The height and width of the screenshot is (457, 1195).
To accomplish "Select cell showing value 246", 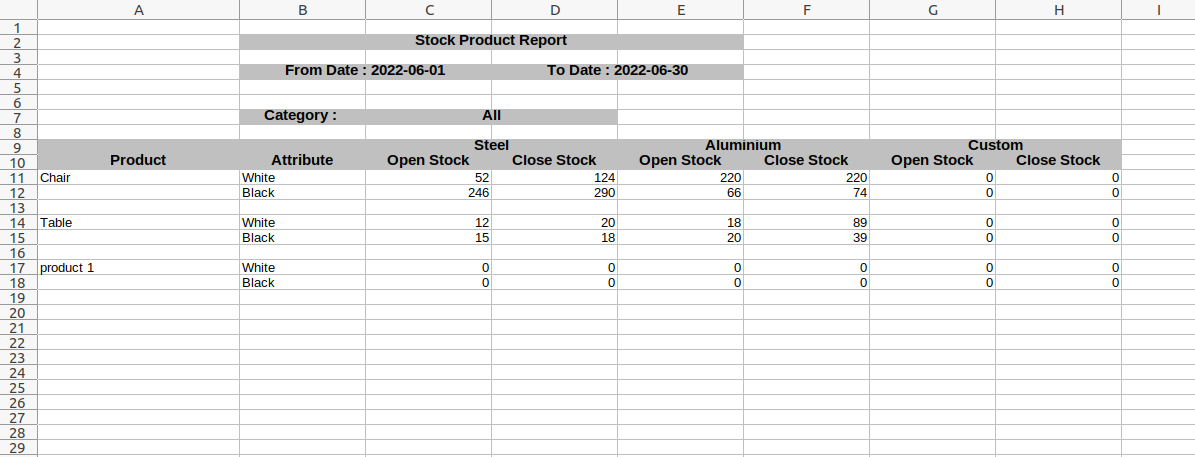I will (428, 193).
